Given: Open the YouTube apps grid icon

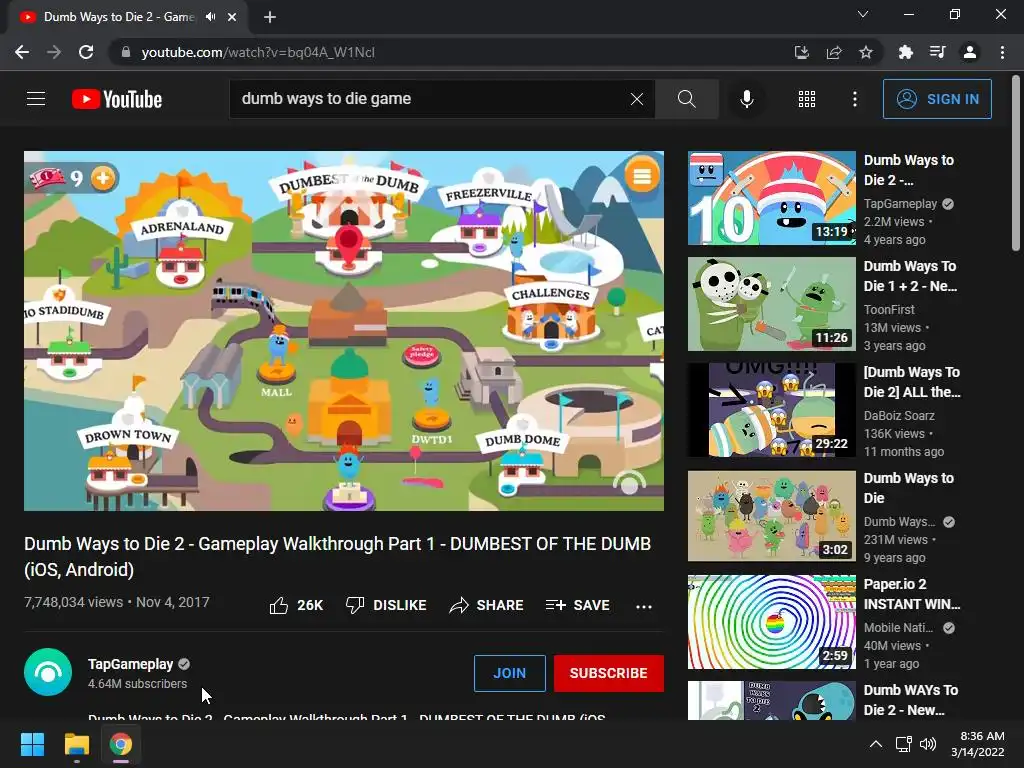Looking at the screenshot, I should pos(807,99).
